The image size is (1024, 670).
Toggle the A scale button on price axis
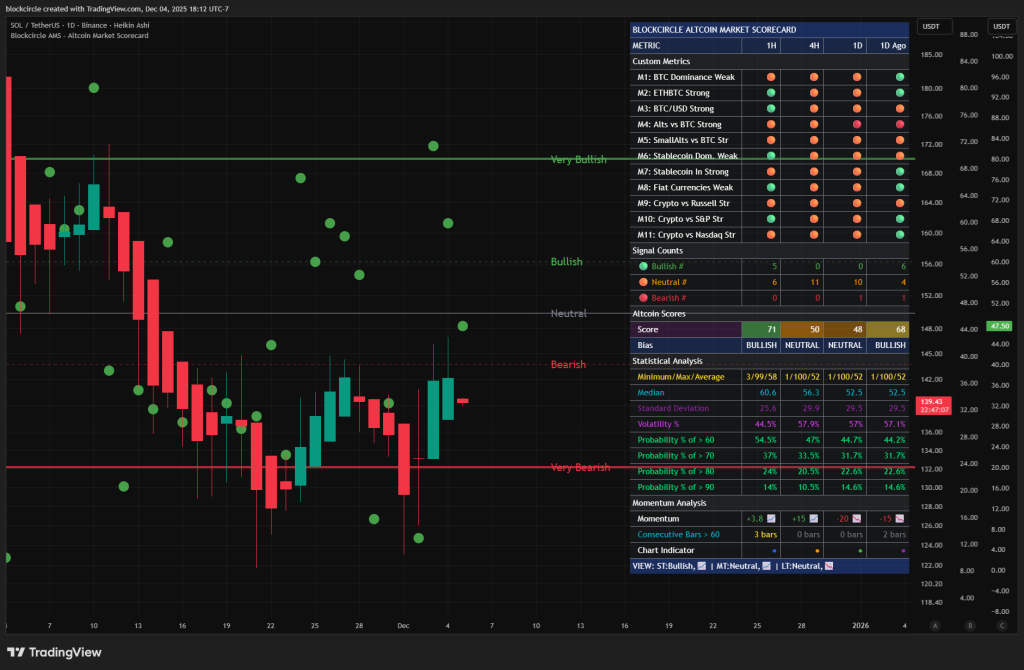(936, 626)
